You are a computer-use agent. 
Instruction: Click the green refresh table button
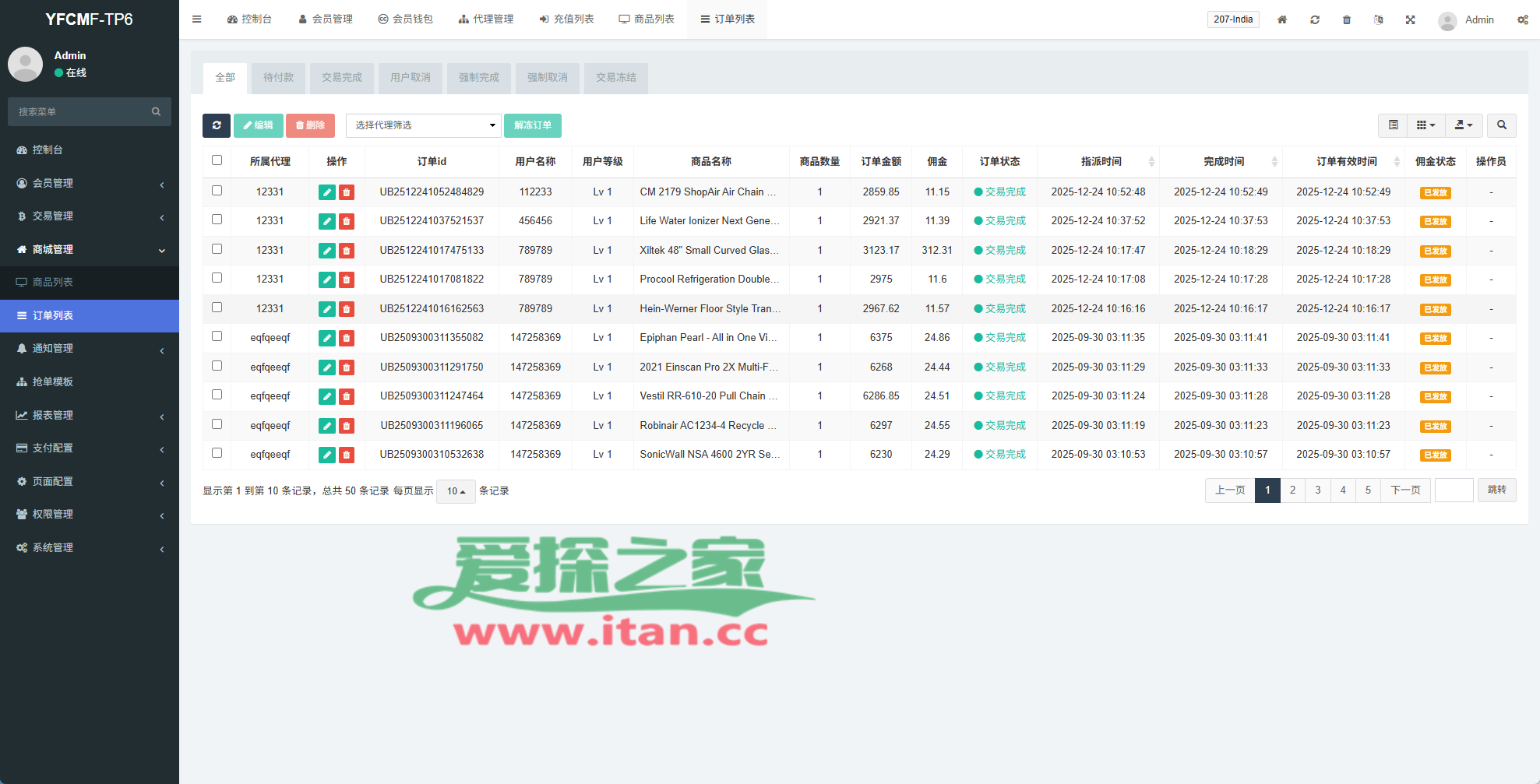217,125
